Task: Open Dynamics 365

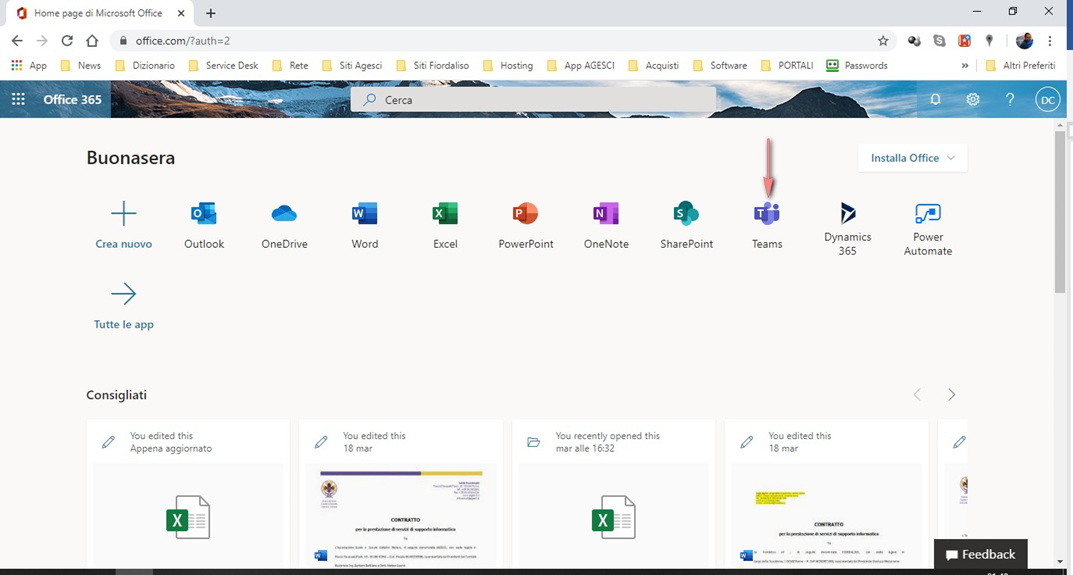Action: point(847,229)
